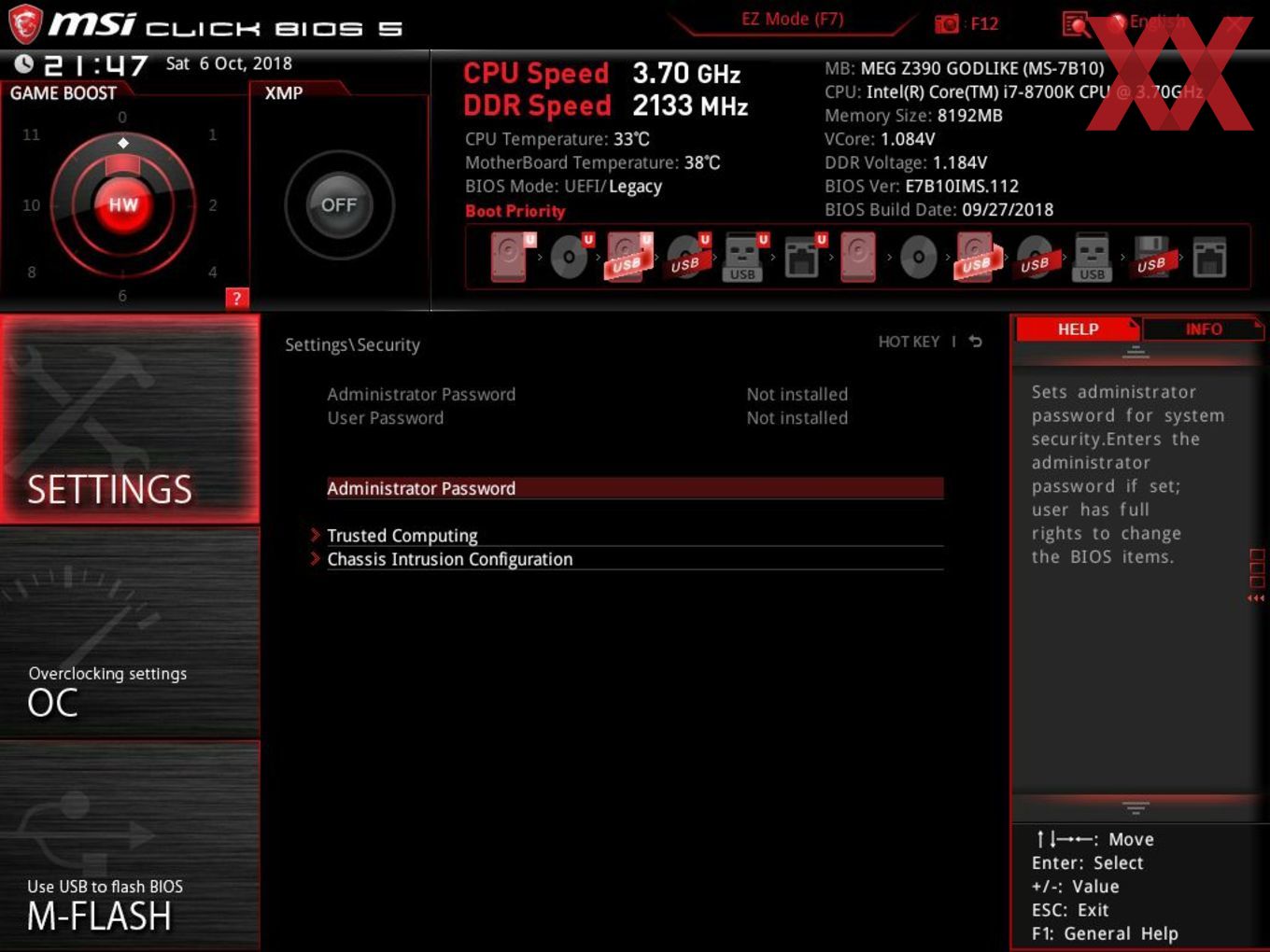The width and height of the screenshot is (1270, 952).
Task: Click the F12 screenshot camera icon
Action: (947, 24)
